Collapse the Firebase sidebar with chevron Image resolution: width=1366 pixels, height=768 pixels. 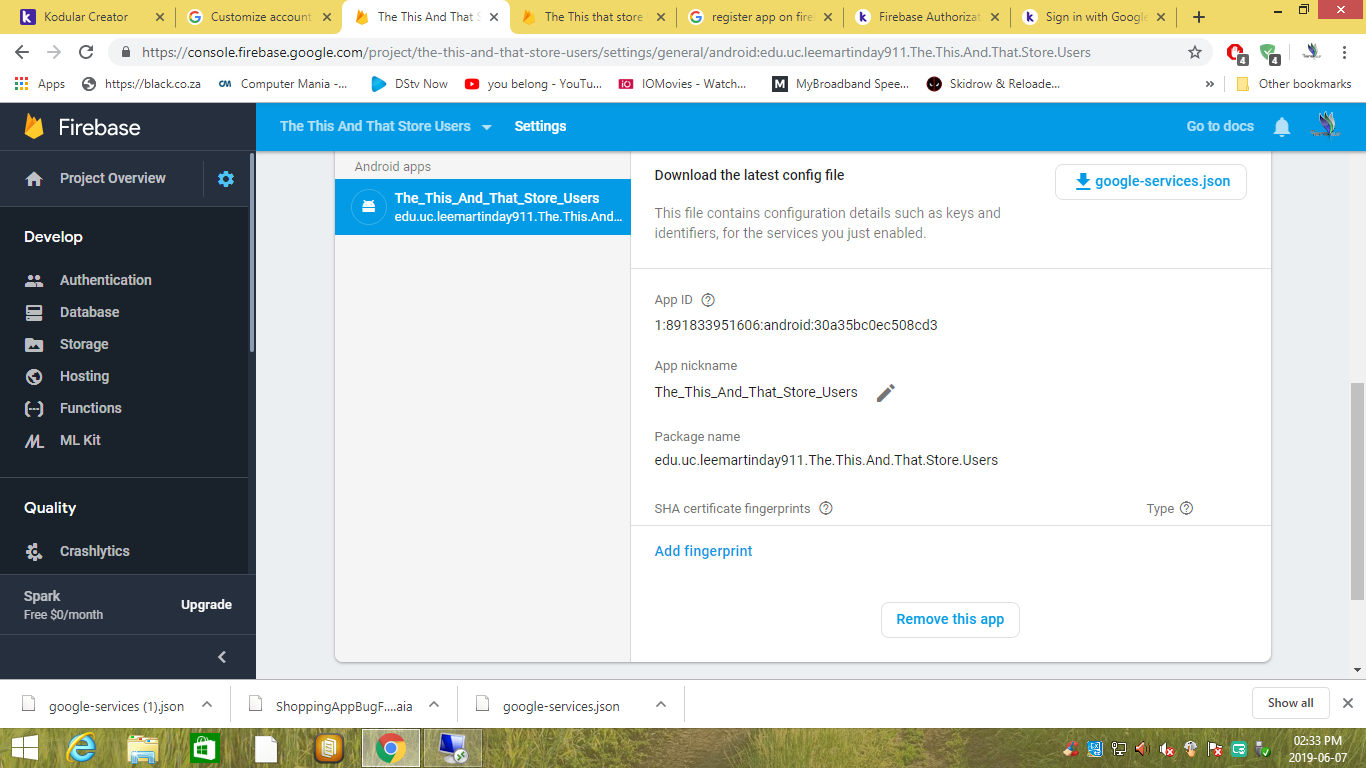pyautogui.click(x=222, y=657)
